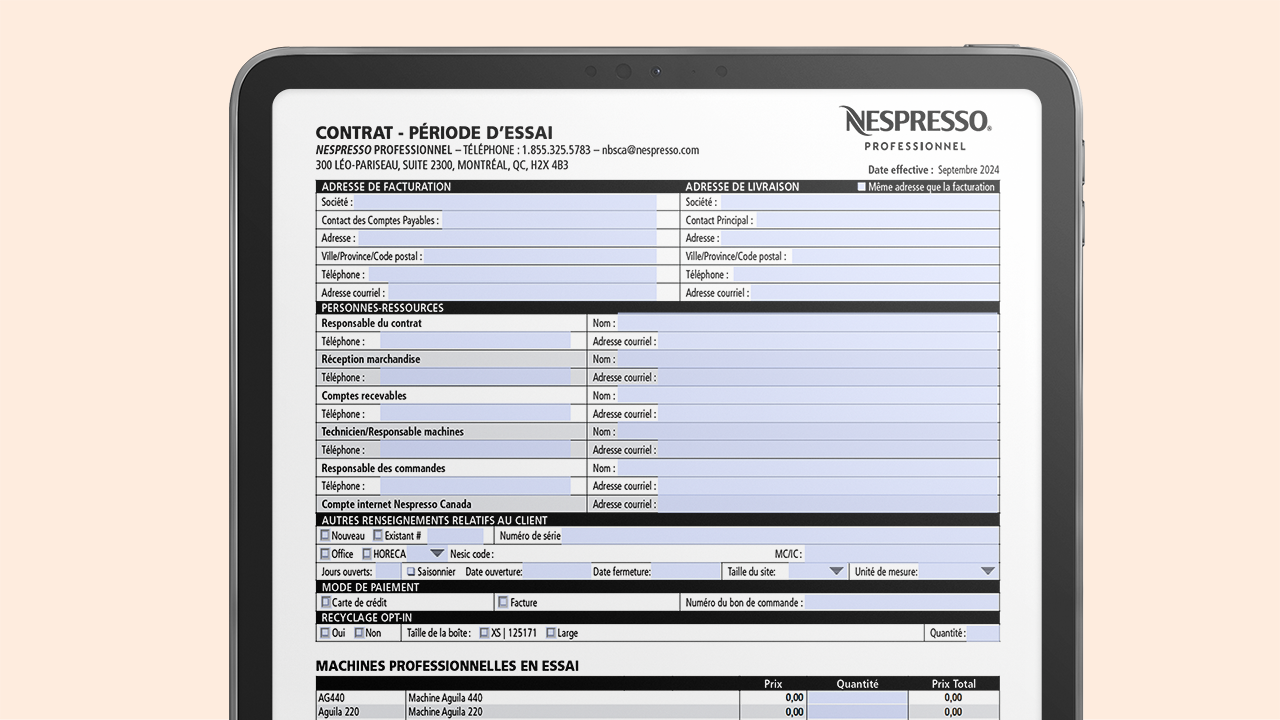Click Nom field for Responsable des commandes
1280x720 pixels.
tap(808, 468)
